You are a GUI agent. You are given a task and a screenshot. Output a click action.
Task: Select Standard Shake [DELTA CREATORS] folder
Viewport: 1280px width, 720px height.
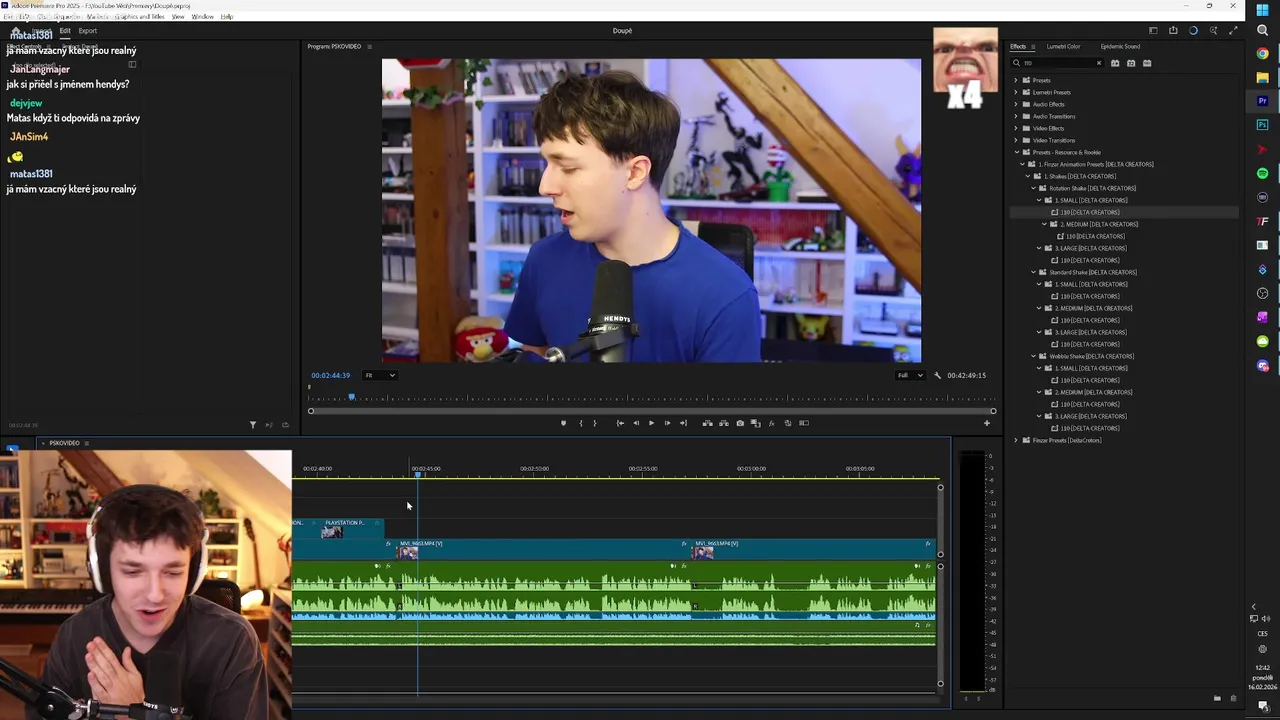[1092, 272]
